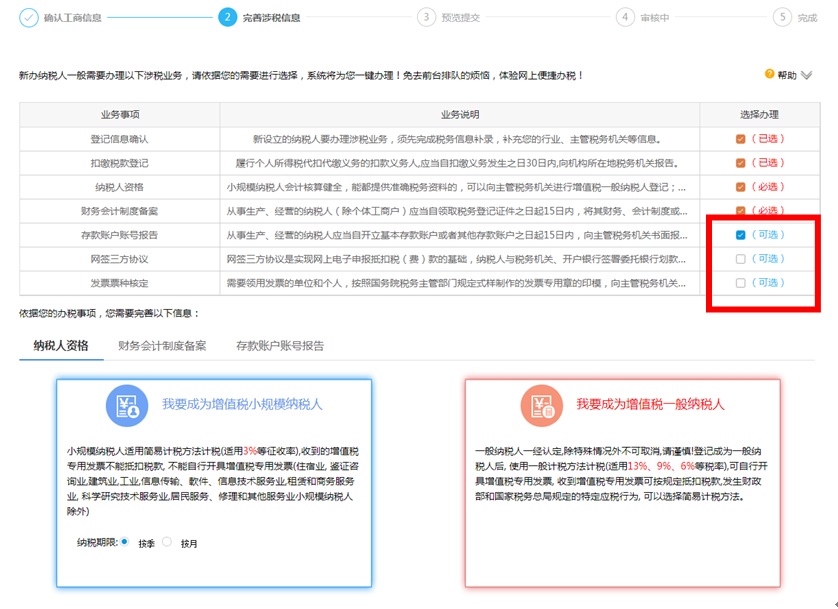This screenshot has height=609, width=838.
Task: Click the step 1 checkmark icon
Action: 28,17
